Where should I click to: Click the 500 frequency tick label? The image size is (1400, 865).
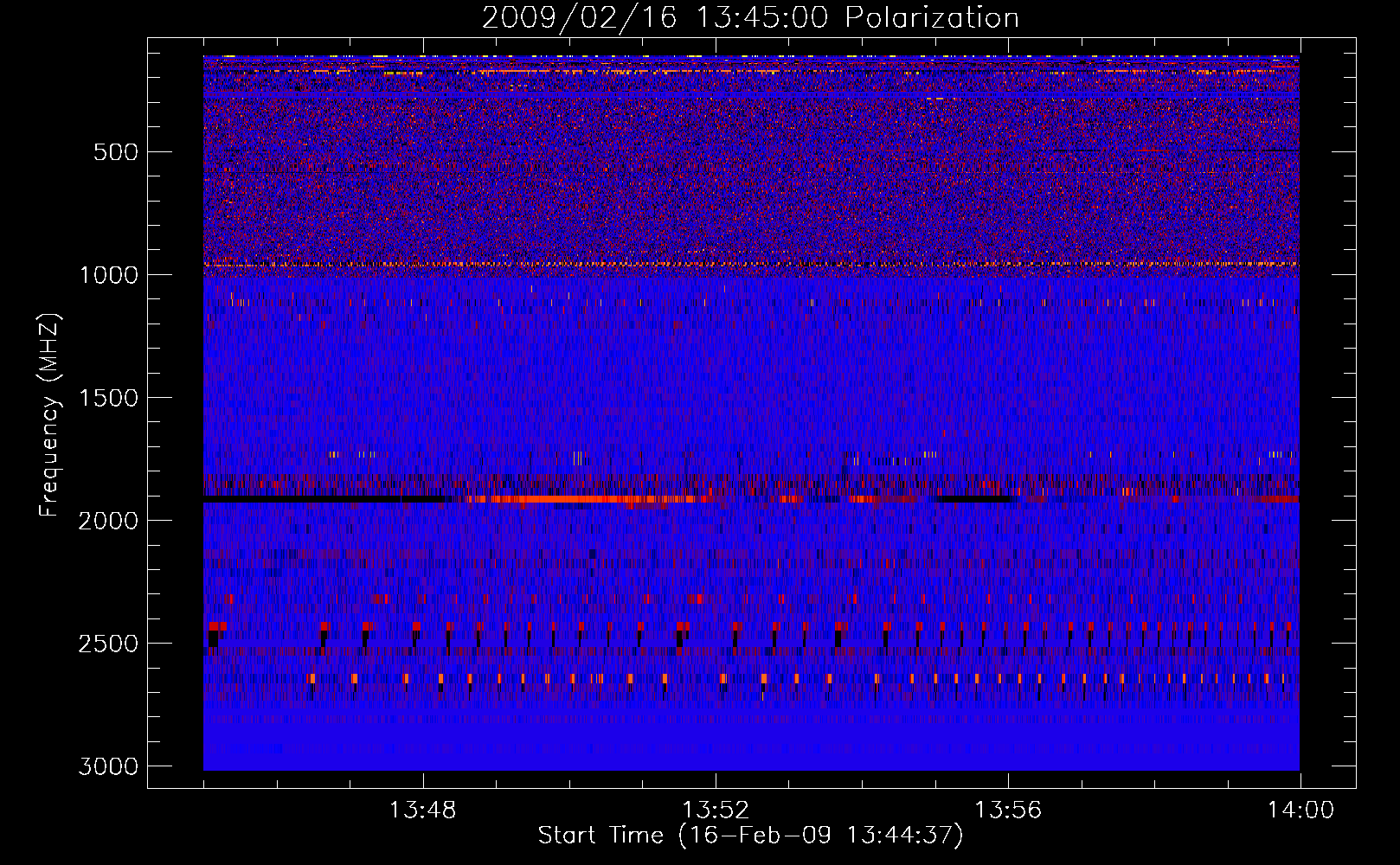click(x=116, y=152)
